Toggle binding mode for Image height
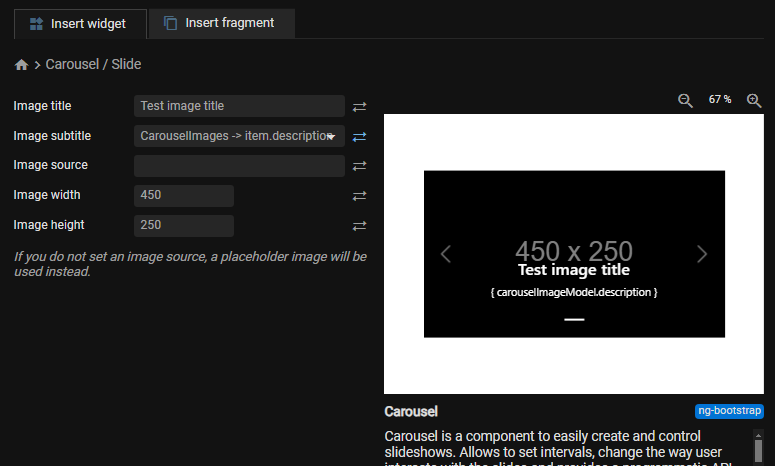Image resolution: width=775 pixels, height=466 pixels. pyautogui.click(x=359, y=226)
